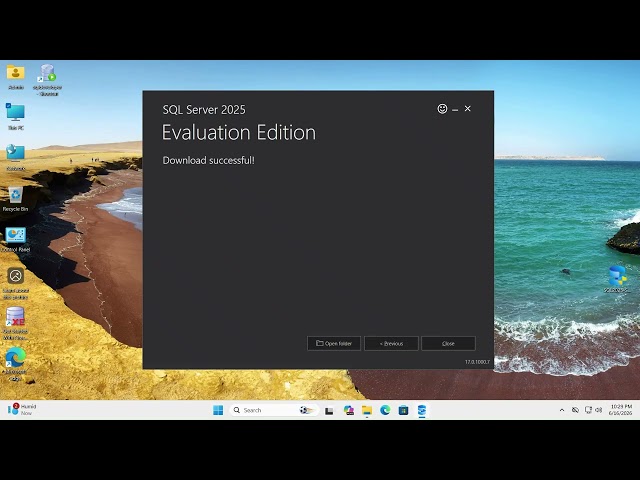Click the "Download successful!" message

(209, 160)
